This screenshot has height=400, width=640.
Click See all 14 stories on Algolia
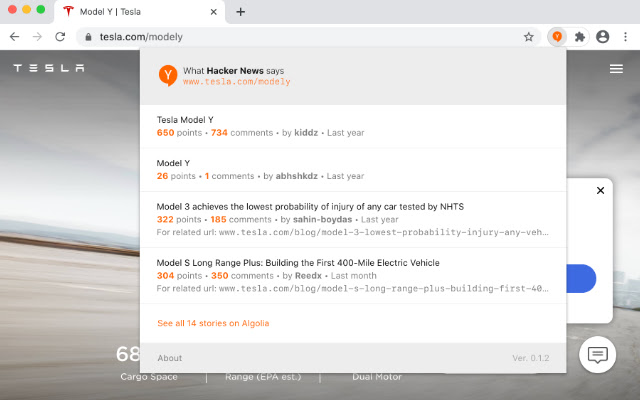click(213, 323)
